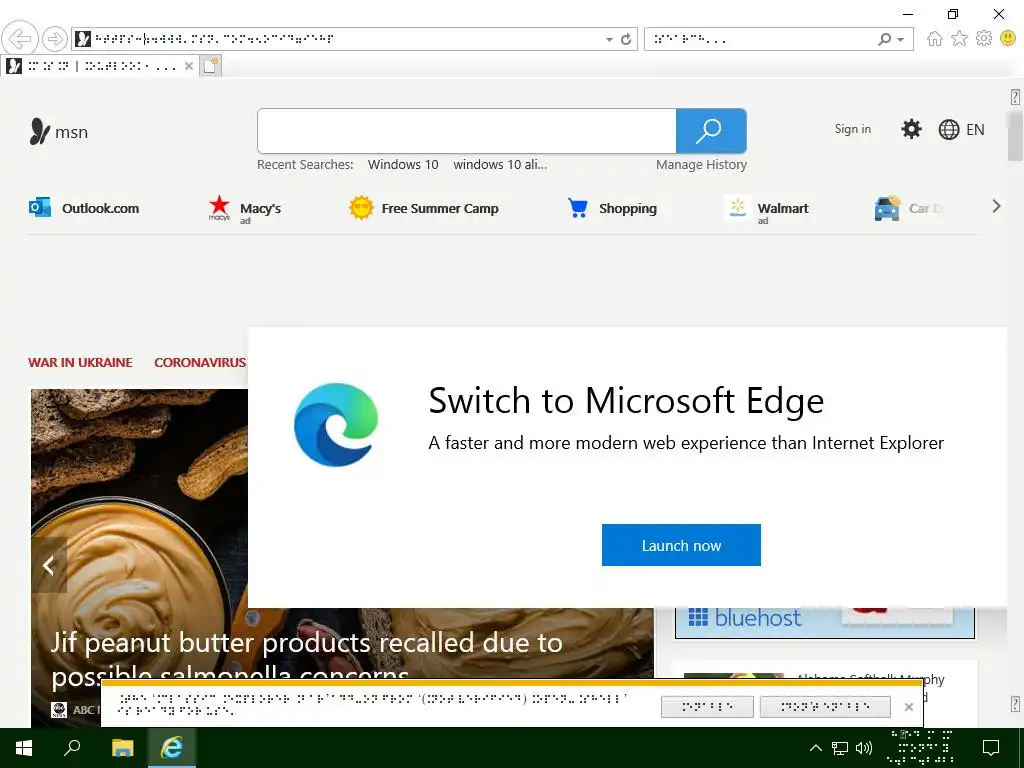Image resolution: width=1024 pixels, height=768 pixels.
Task: Click Internet Explorer taskbar icon
Action: pos(172,748)
